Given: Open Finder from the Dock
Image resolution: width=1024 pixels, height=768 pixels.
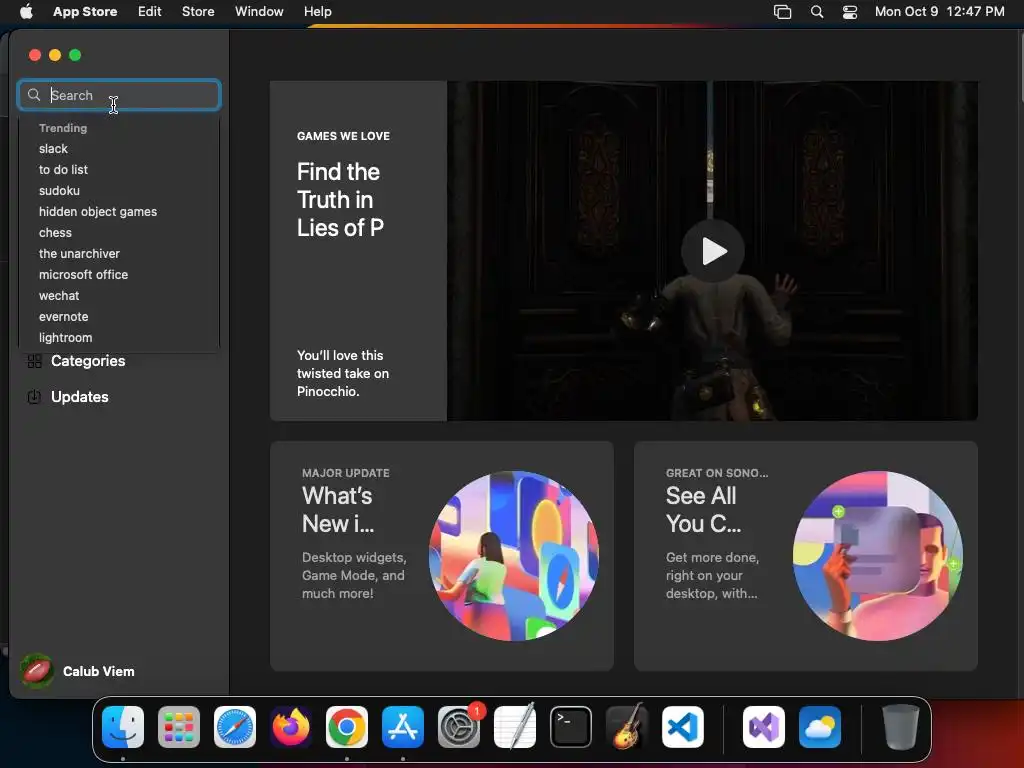Looking at the screenshot, I should click(123, 727).
